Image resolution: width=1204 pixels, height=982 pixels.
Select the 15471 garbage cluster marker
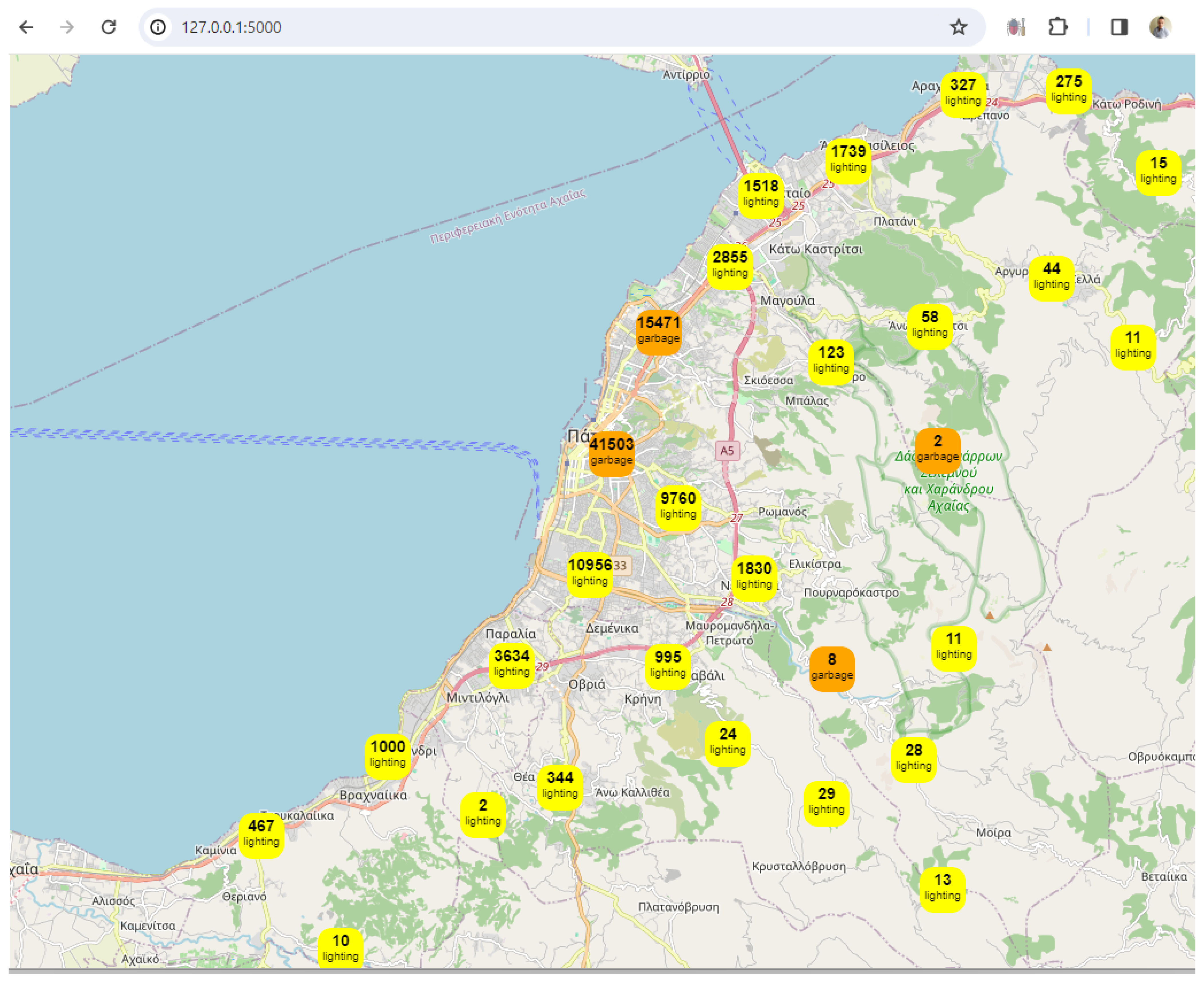point(658,330)
